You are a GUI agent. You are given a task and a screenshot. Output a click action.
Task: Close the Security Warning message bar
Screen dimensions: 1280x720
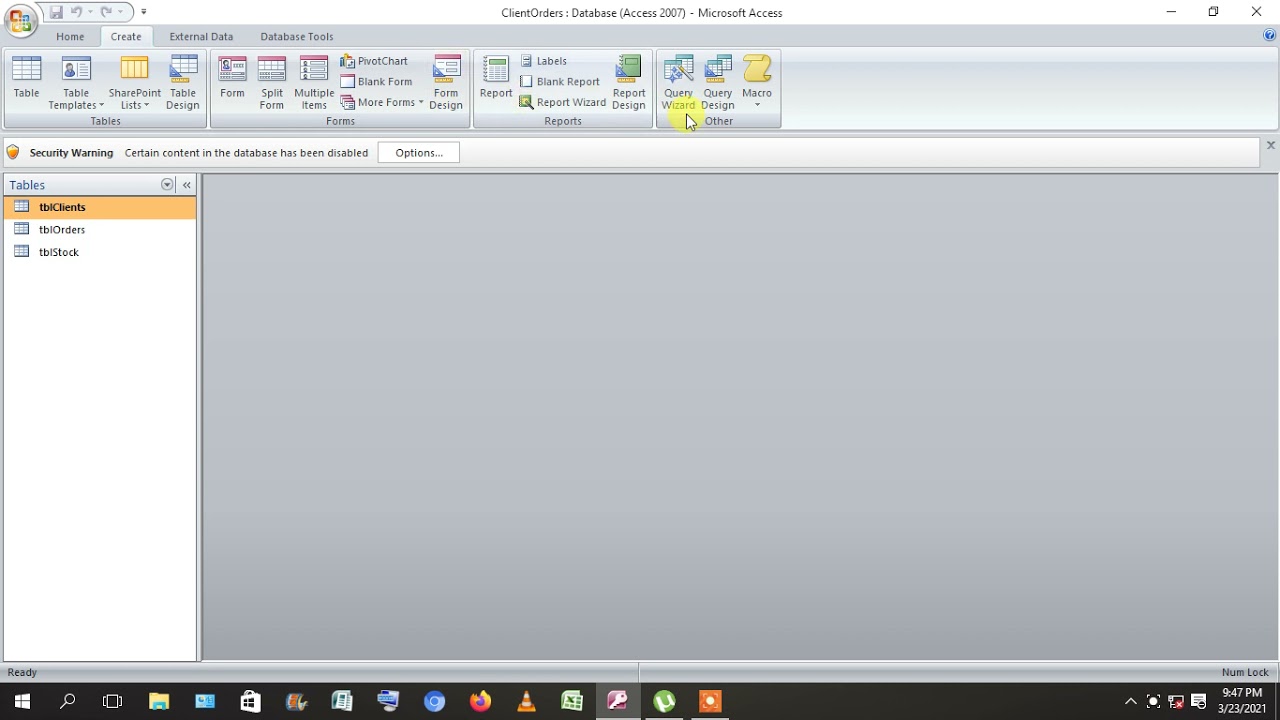pos(1270,146)
